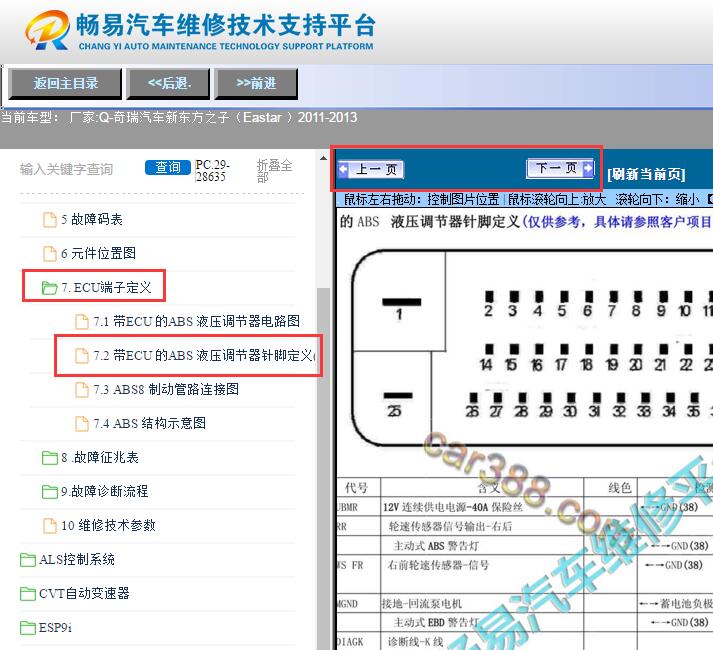Click the 当前车型 vehicle model text
Screen dimensions: 713x650
pos(179,117)
